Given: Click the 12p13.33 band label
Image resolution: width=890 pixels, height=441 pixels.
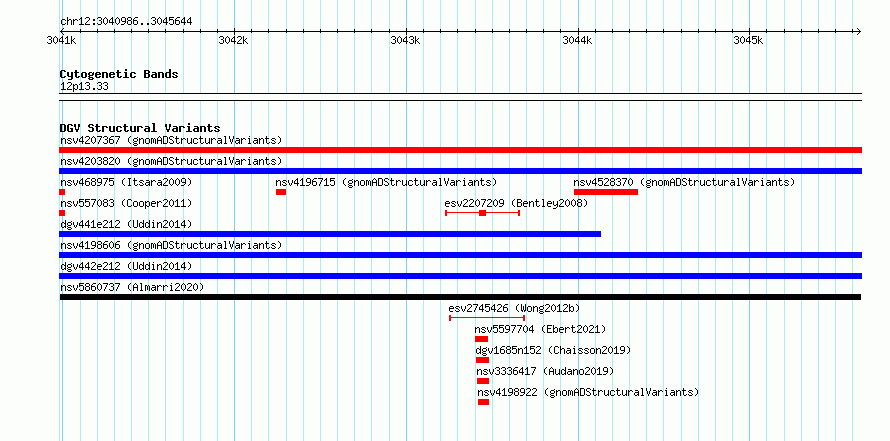Looking at the screenshot, I should (x=84, y=87).
